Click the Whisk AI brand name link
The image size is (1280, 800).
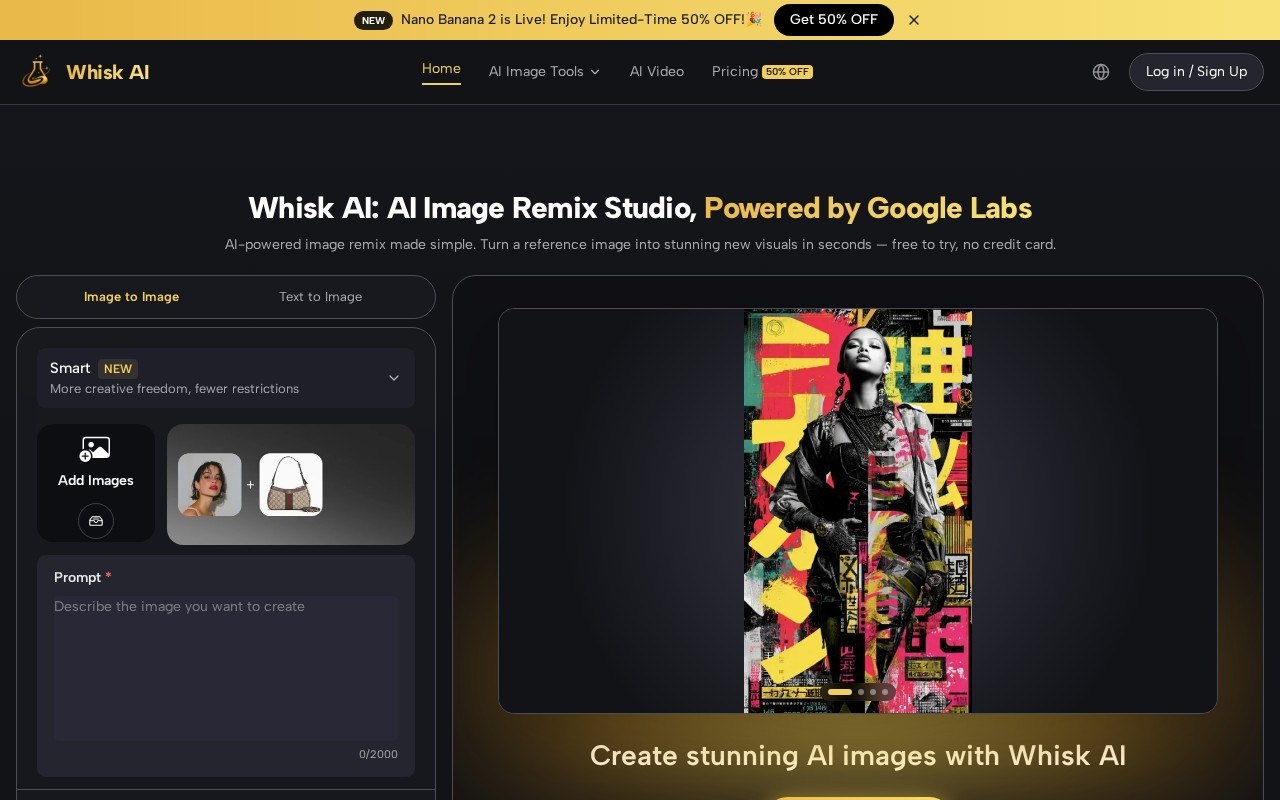coord(107,72)
